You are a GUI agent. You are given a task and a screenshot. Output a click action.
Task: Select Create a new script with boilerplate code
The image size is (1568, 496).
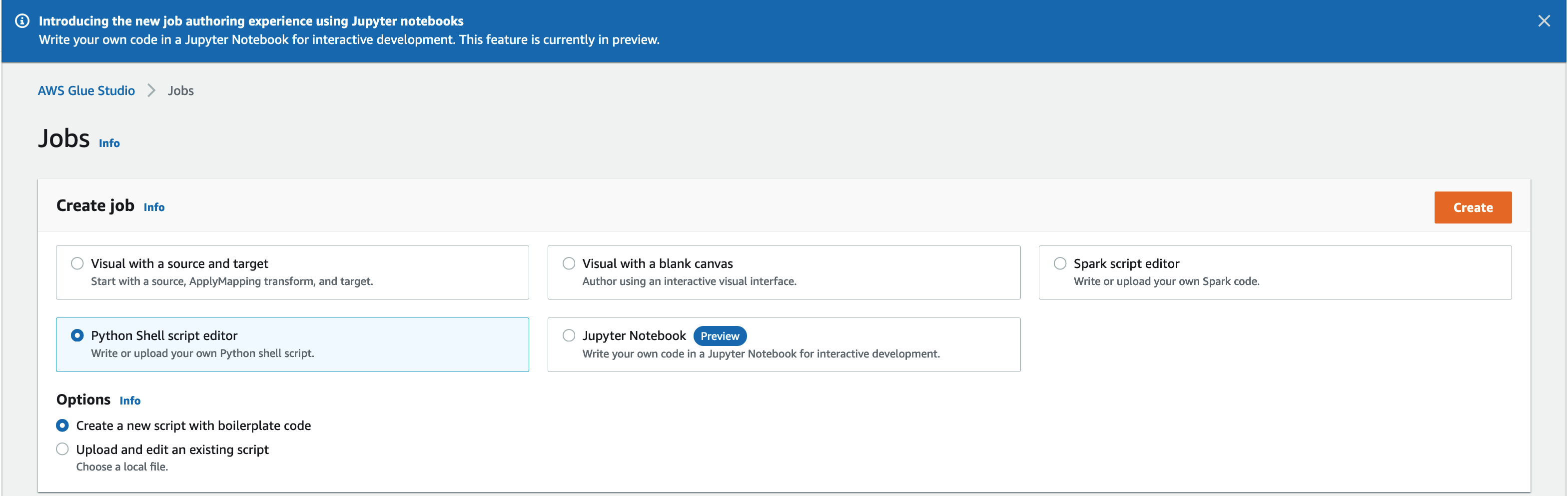point(62,425)
